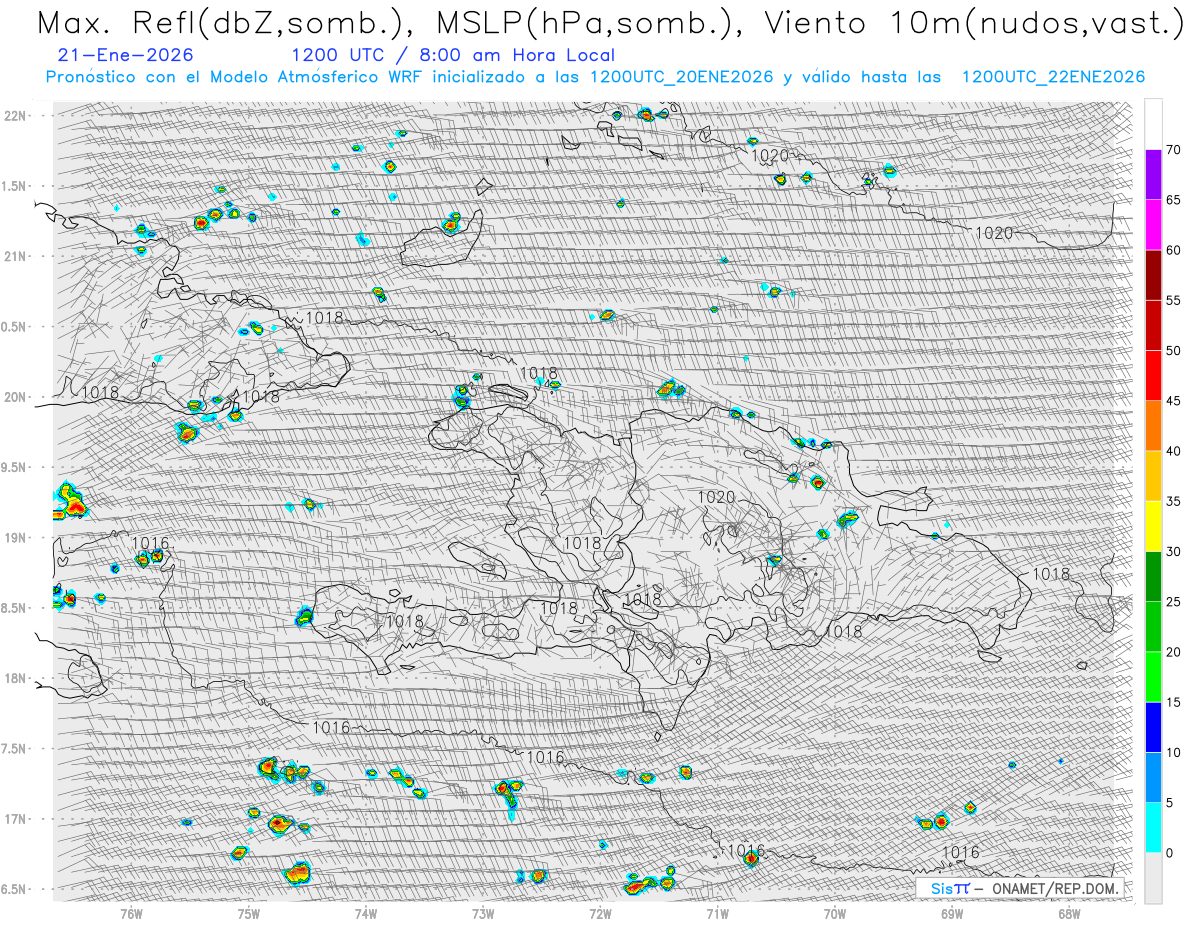
Task: Click the dark blue 10–15 dBZ colorbar segment
Action: point(1153,727)
